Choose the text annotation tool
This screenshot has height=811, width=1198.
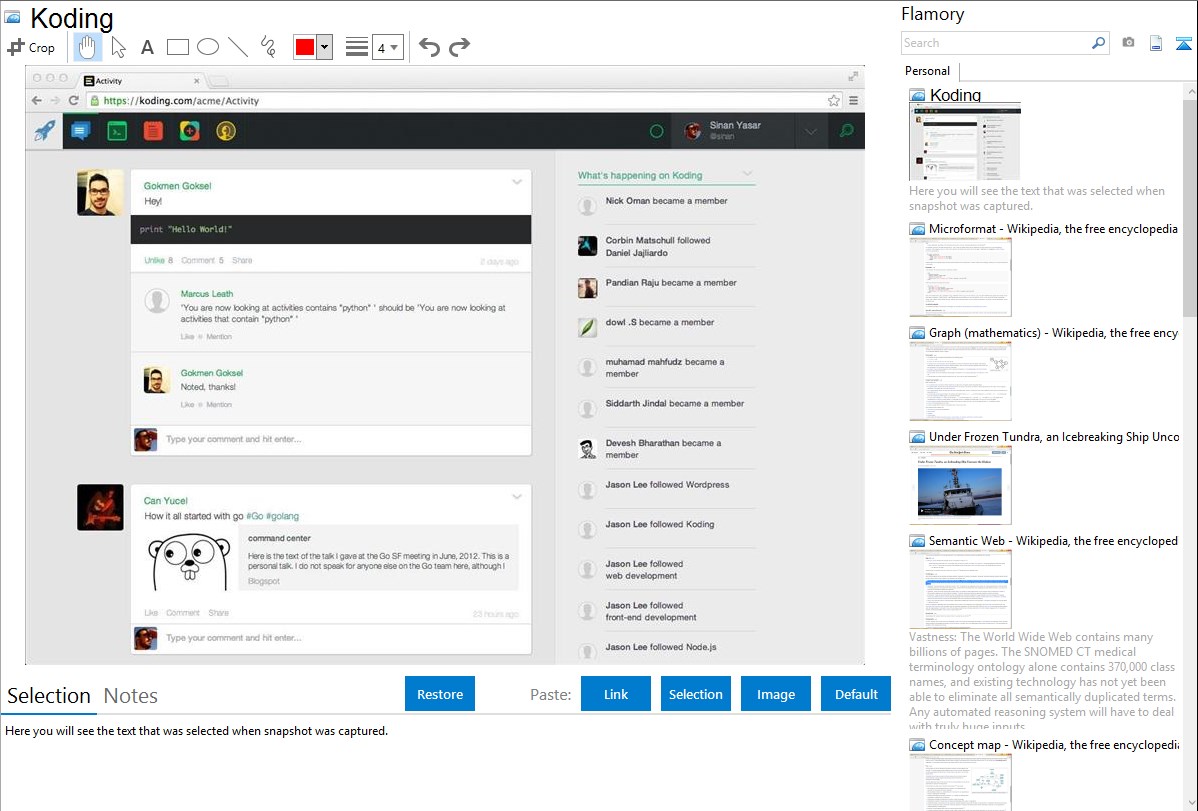pyautogui.click(x=147, y=47)
